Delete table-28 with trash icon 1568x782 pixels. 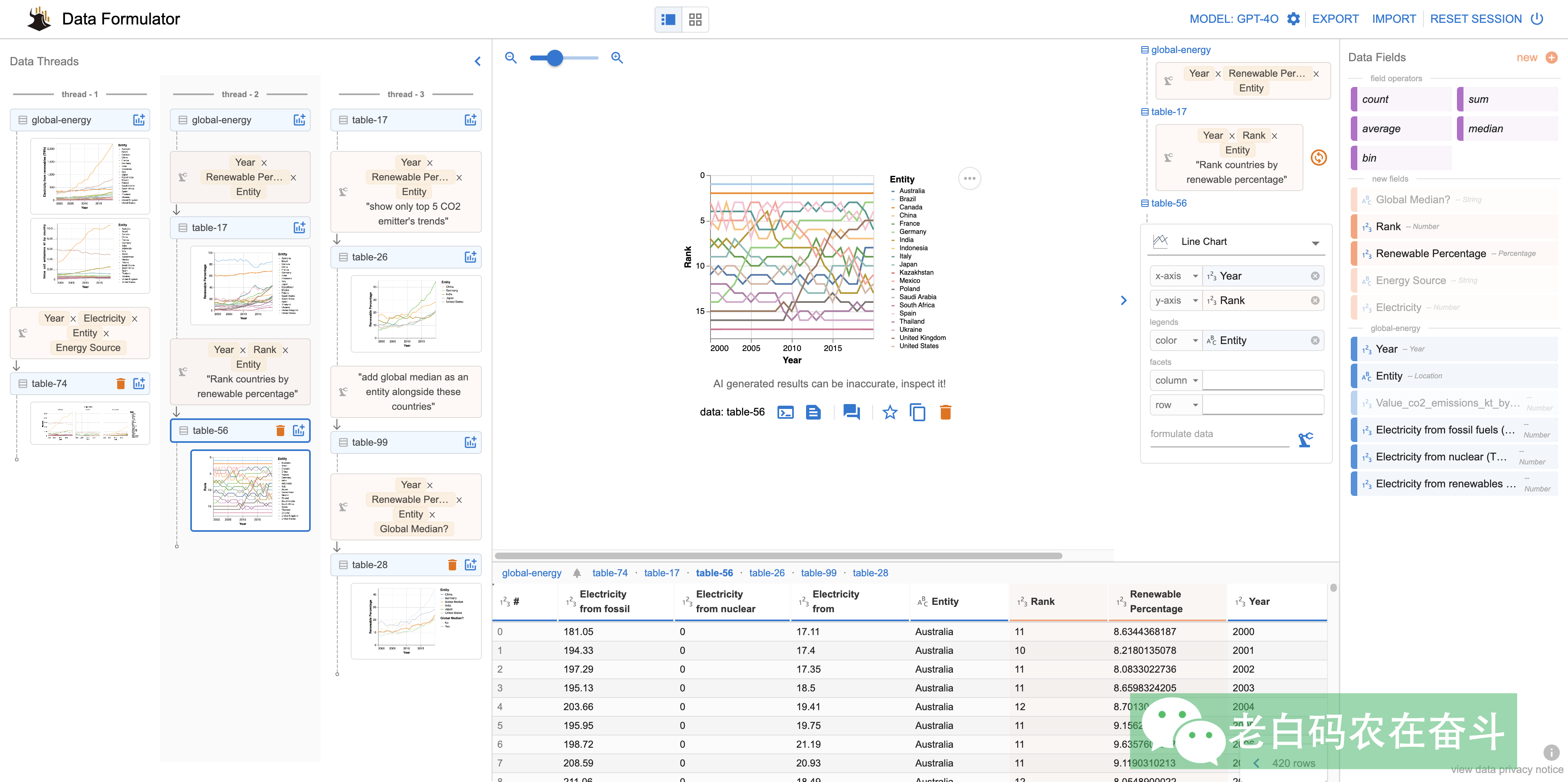tap(452, 565)
